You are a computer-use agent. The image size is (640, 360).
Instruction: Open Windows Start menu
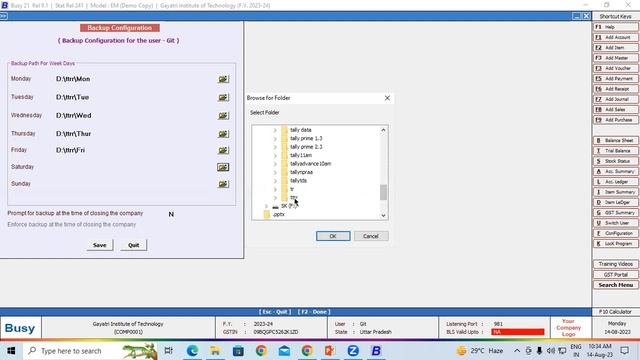coord(11,351)
